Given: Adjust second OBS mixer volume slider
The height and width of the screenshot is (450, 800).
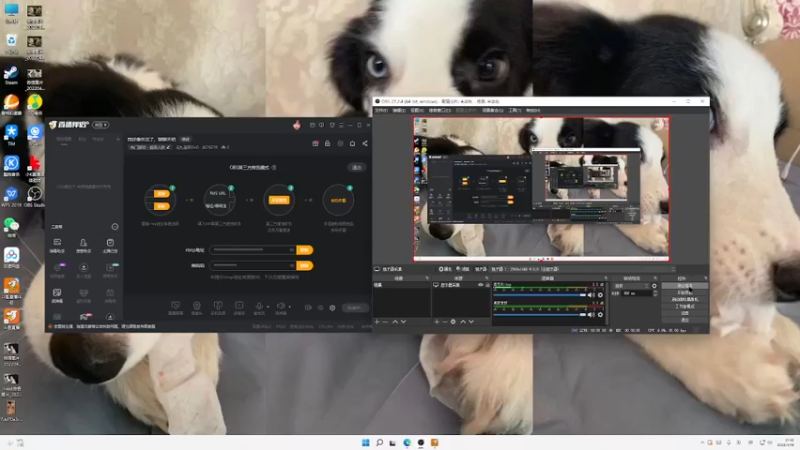Looking at the screenshot, I should (x=540, y=315).
